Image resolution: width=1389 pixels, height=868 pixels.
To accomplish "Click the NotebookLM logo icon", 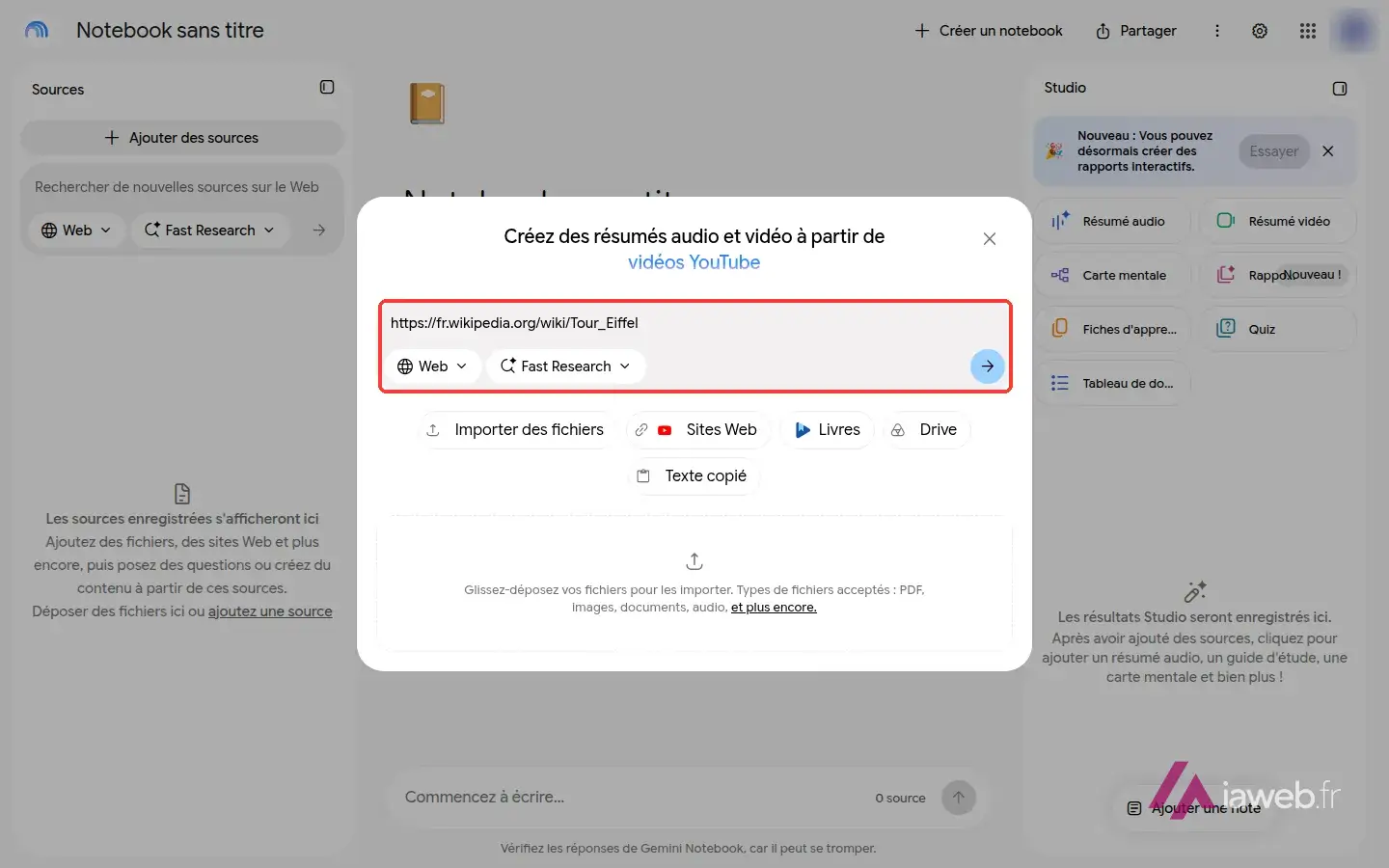I will click(37, 30).
